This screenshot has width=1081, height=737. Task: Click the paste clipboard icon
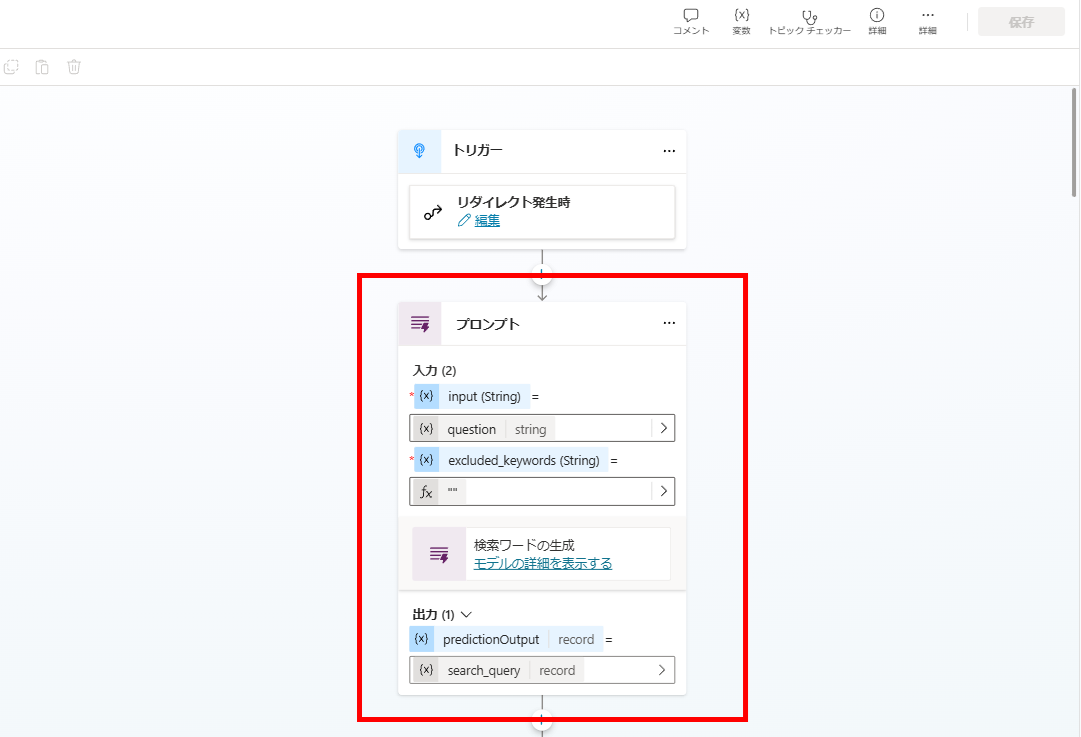click(x=41, y=66)
